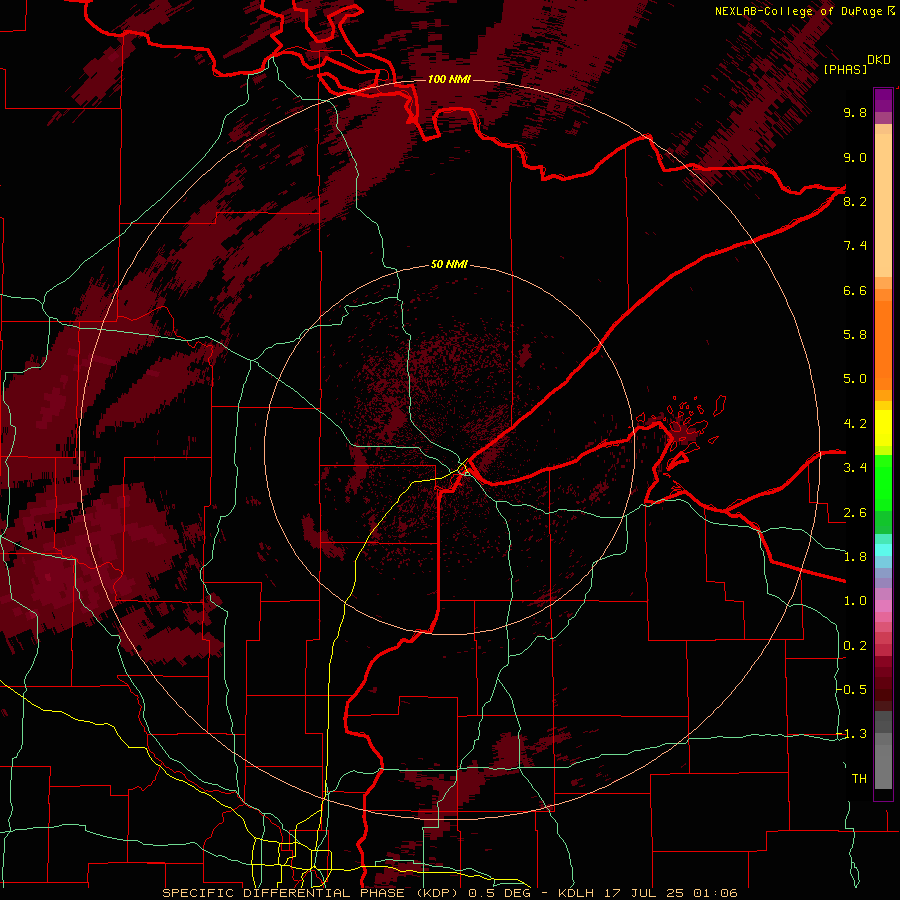
Task: Click the 1.8 legend value
Action: [x=855, y=557]
